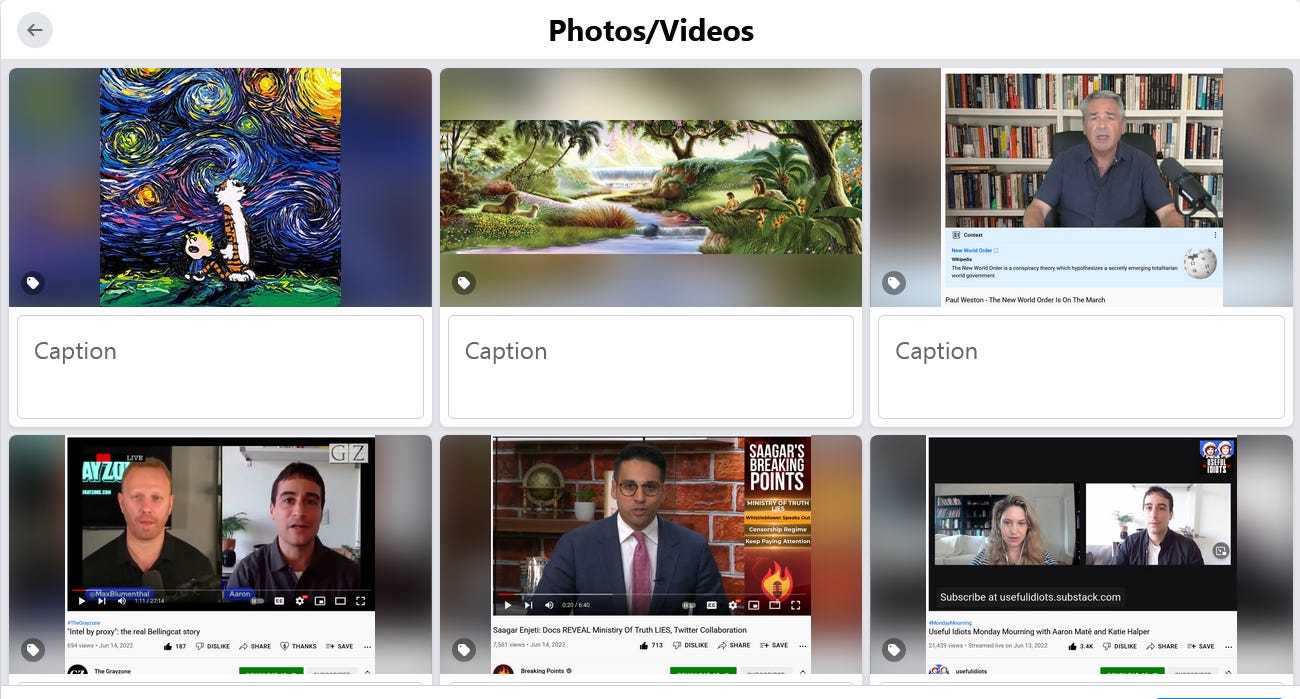Image resolution: width=1300 pixels, height=699 pixels.
Task: Go back using the arrow button
Action: pyautogui.click(x=35, y=30)
